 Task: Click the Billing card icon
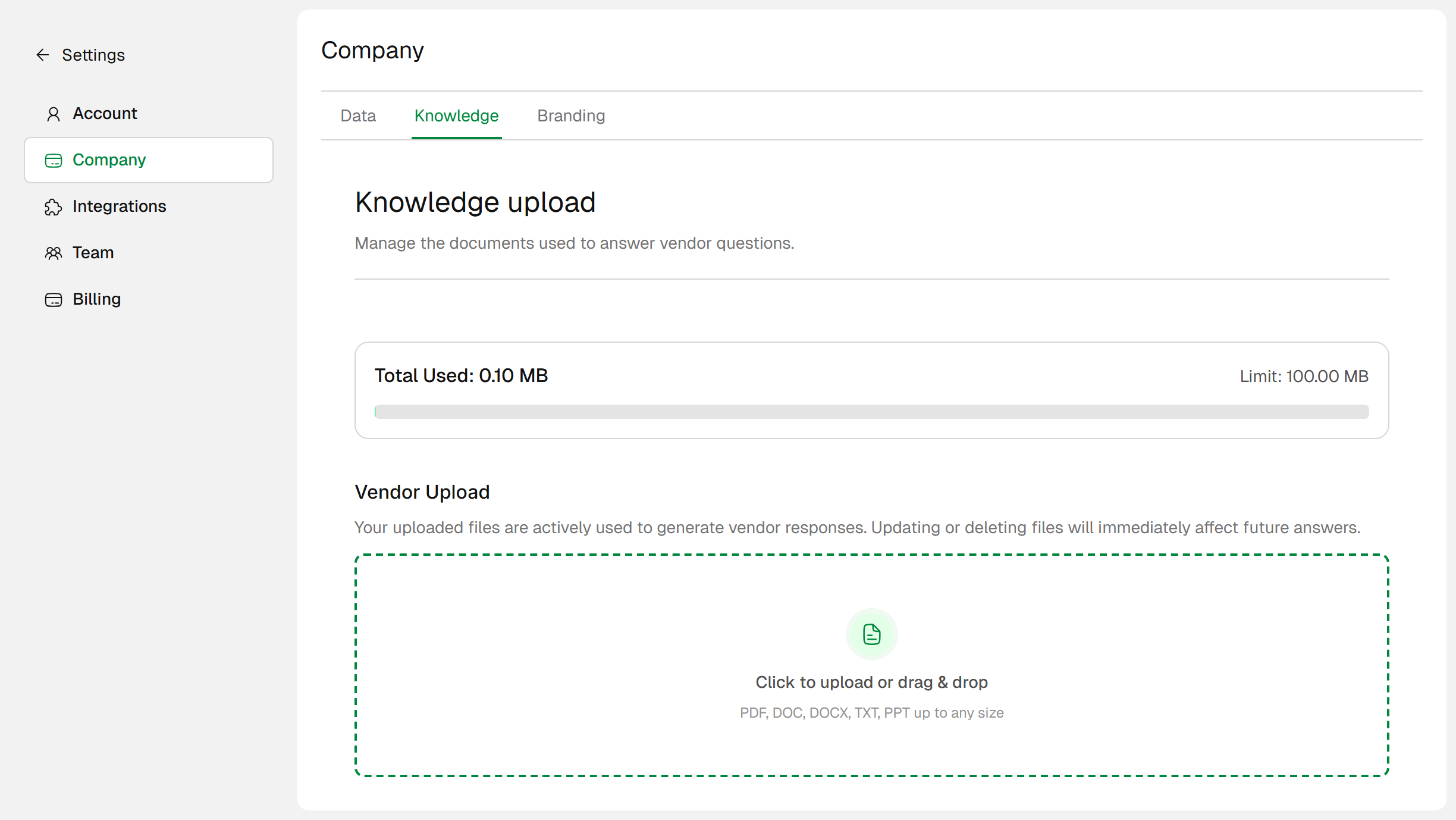tap(54, 299)
